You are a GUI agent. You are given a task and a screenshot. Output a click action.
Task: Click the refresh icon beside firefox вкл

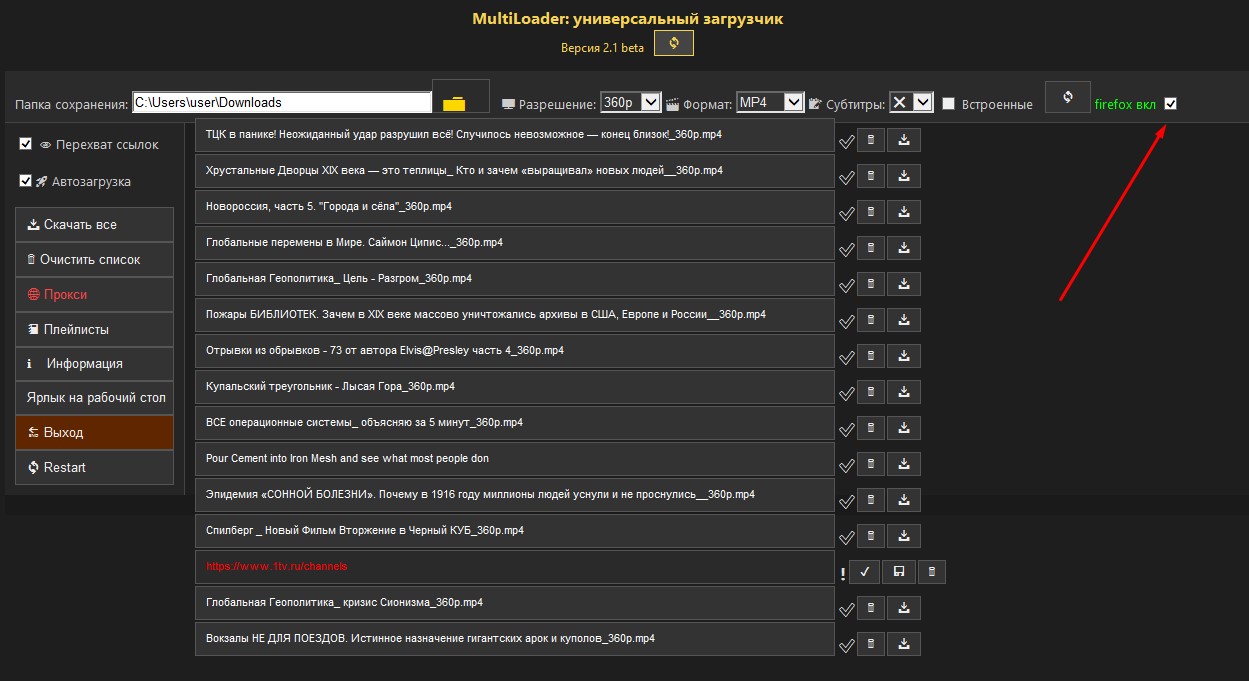coord(1067,97)
